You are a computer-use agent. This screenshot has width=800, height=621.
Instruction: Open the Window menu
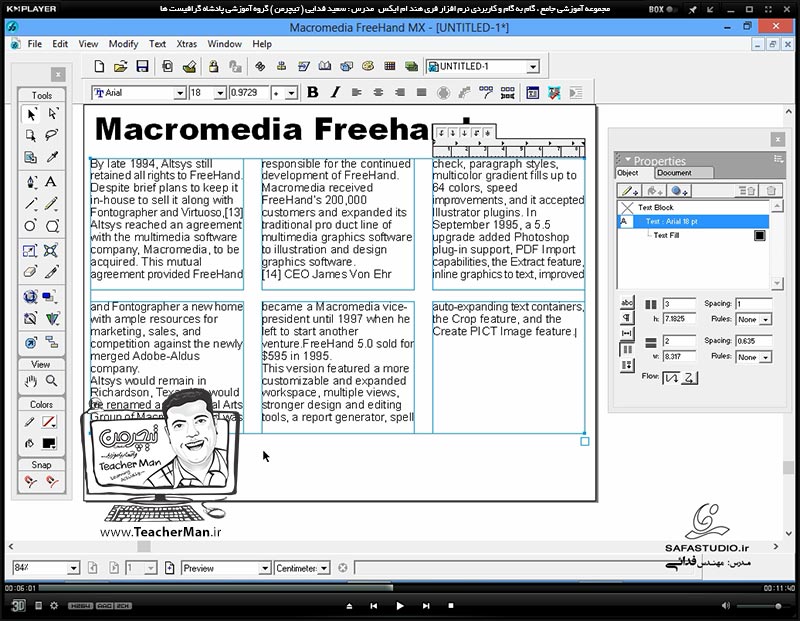coord(224,44)
